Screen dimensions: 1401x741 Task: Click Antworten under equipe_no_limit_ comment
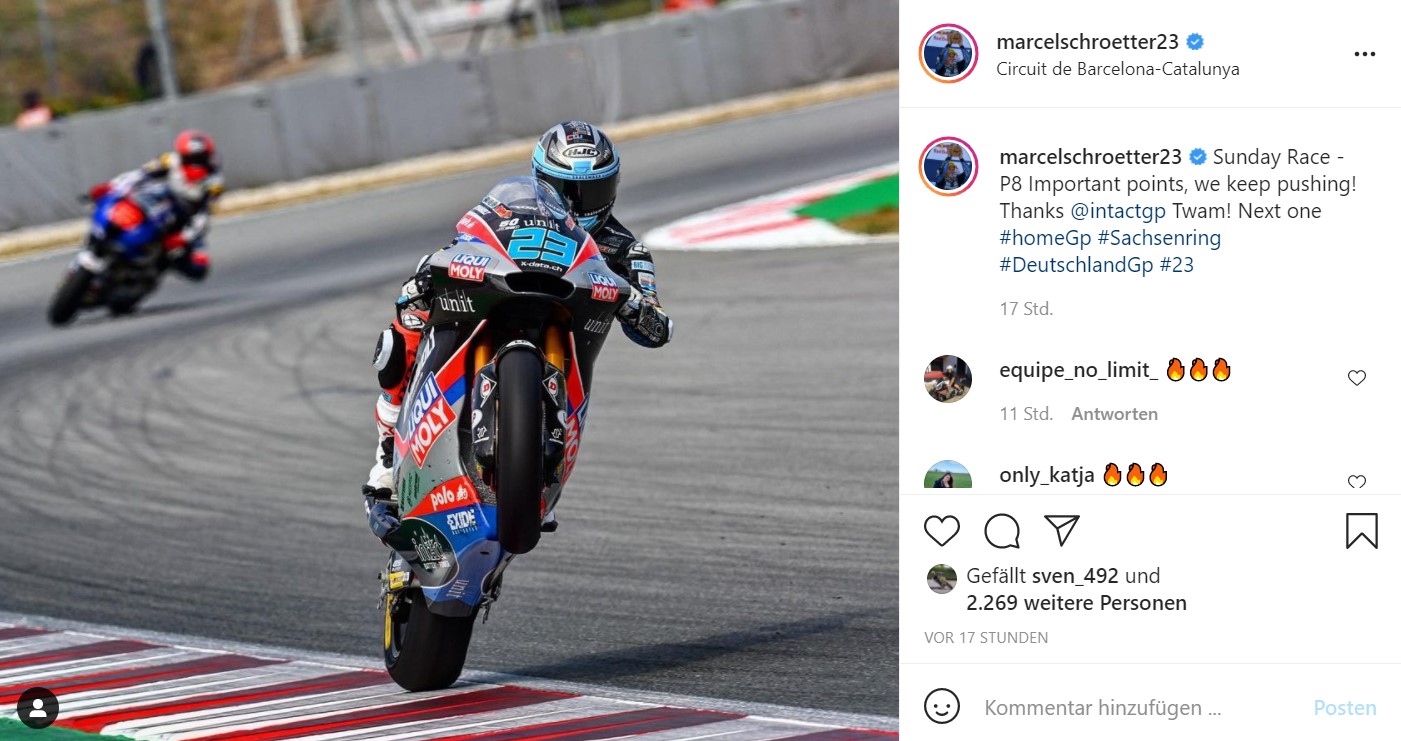pyautogui.click(x=1115, y=414)
